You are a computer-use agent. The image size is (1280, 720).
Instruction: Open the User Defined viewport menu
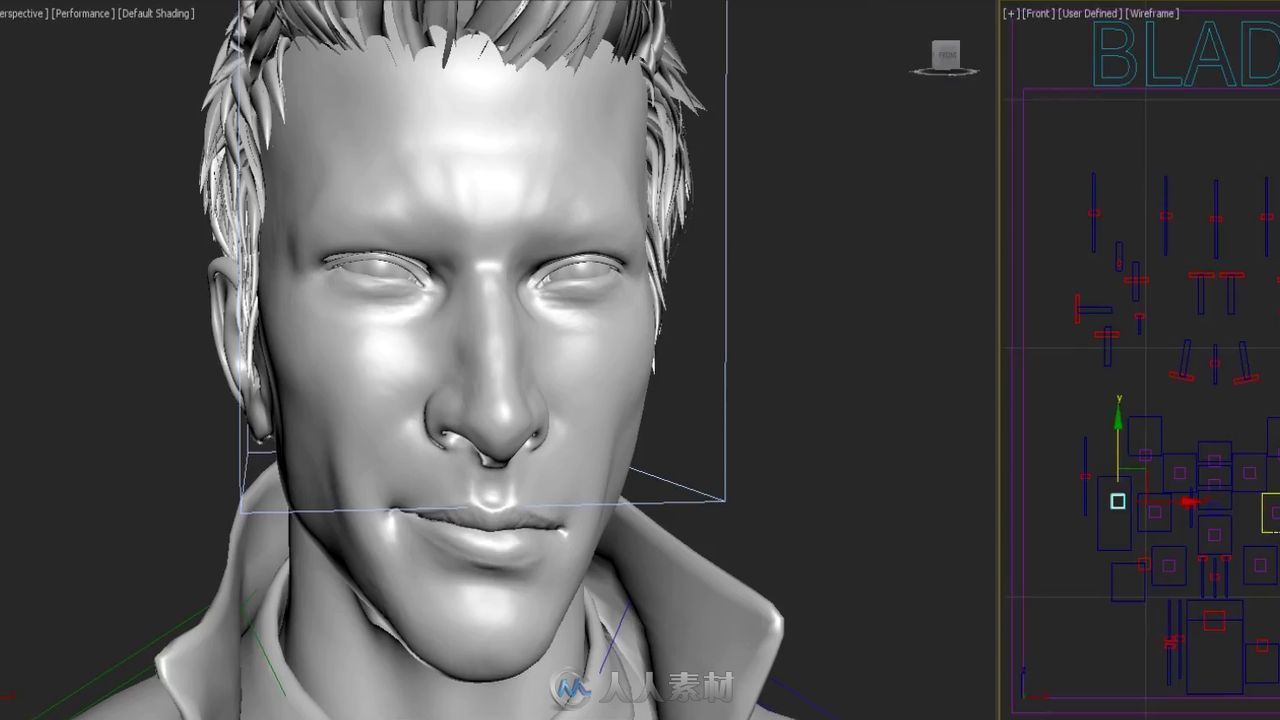[x=1089, y=13]
